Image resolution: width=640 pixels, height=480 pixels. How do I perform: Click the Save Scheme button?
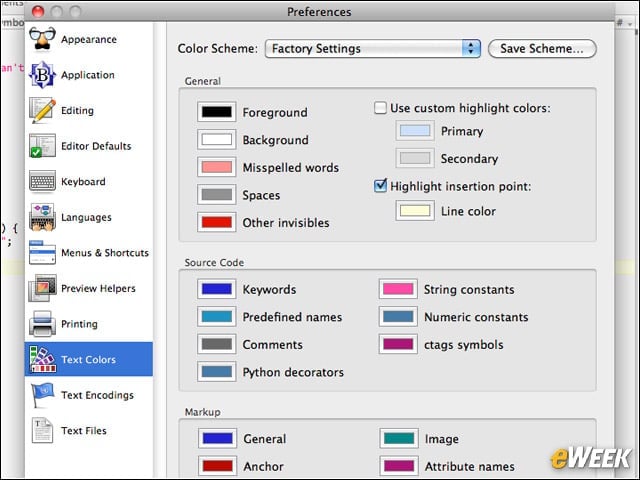[x=542, y=49]
